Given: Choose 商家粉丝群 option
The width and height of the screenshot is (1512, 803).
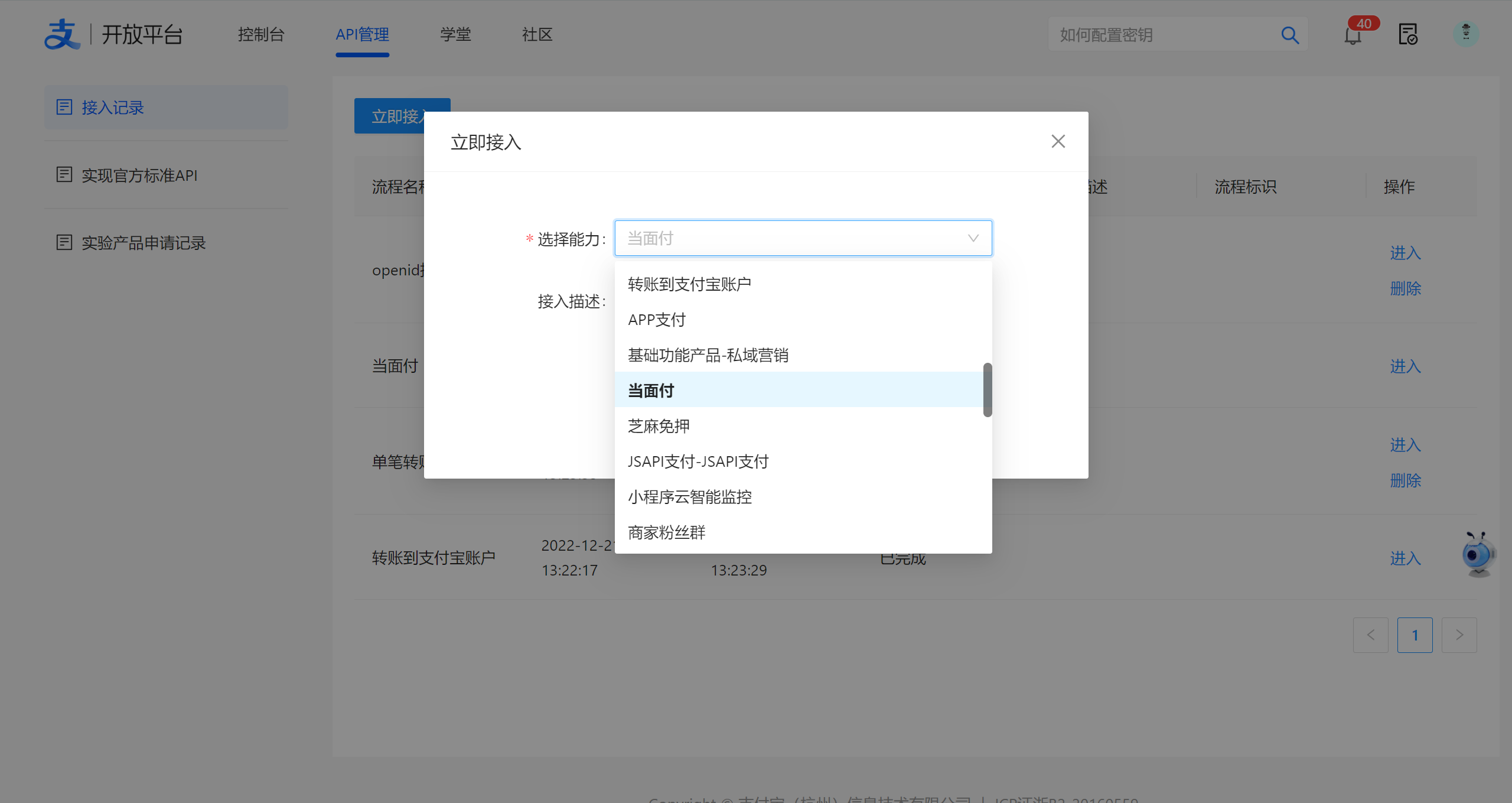Looking at the screenshot, I should pyautogui.click(x=803, y=532).
